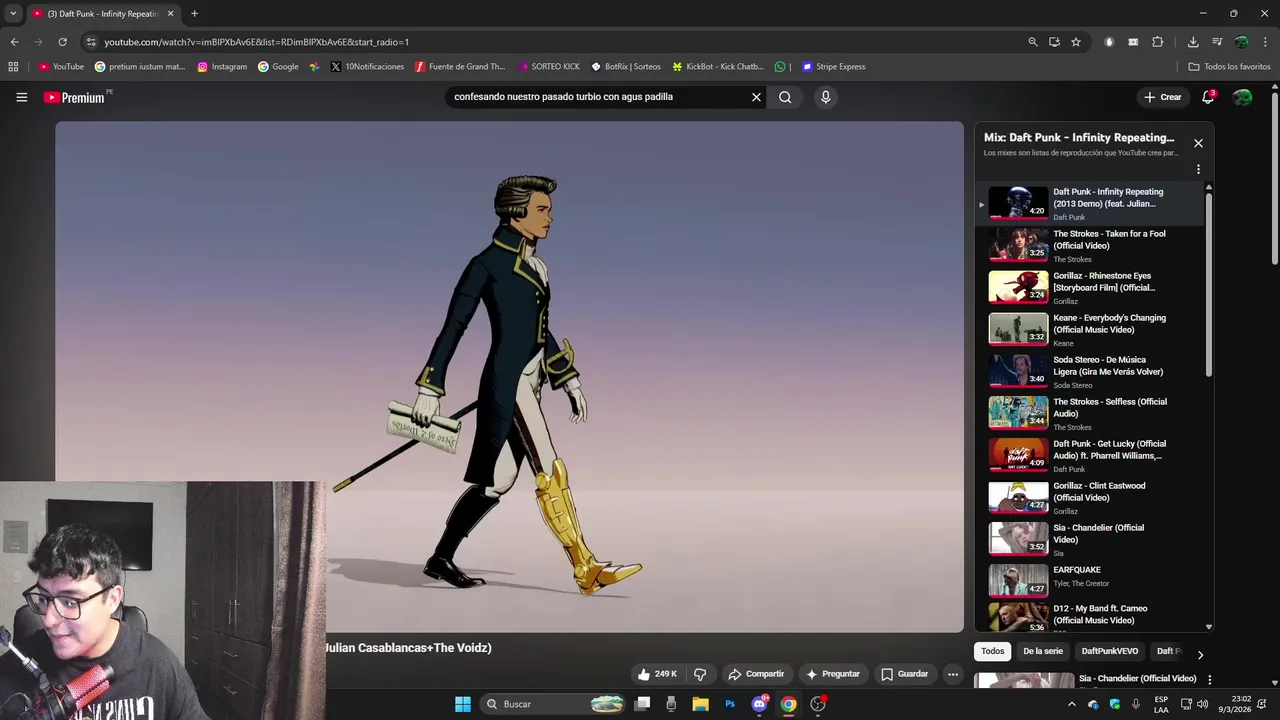Viewport: 1280px width, 720px height.
Task: Open Photoshop from the taskbar
Action: pyautogui.click(x=730, y=704)
